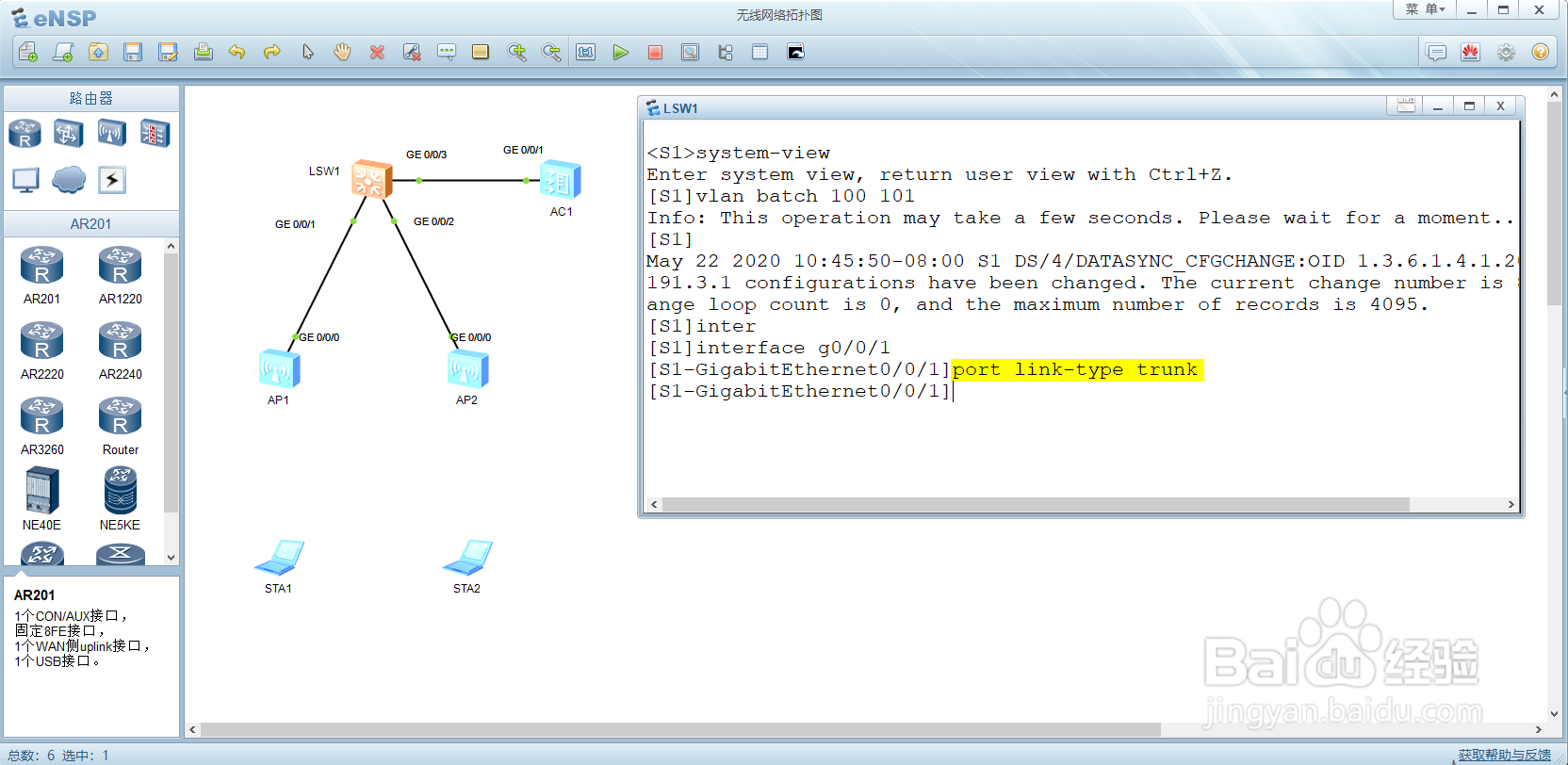
Task: Toggle the grid display
Action: click(760, 52)
